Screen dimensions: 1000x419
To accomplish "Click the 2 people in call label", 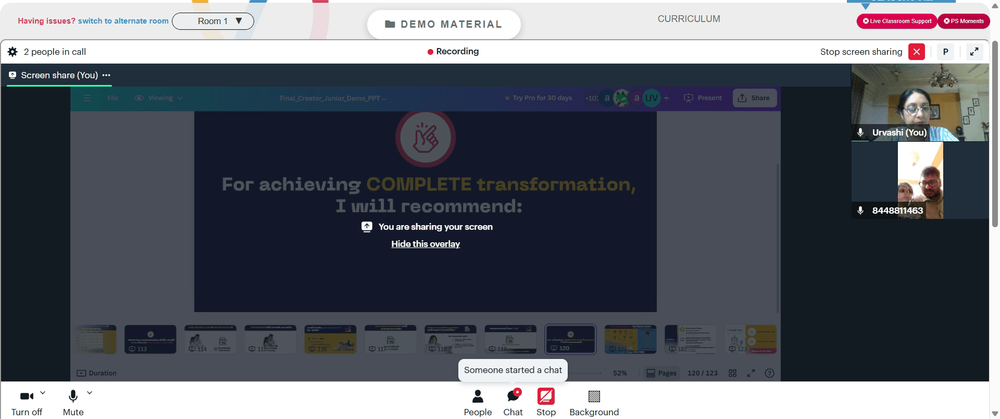I will click(55, 52).
